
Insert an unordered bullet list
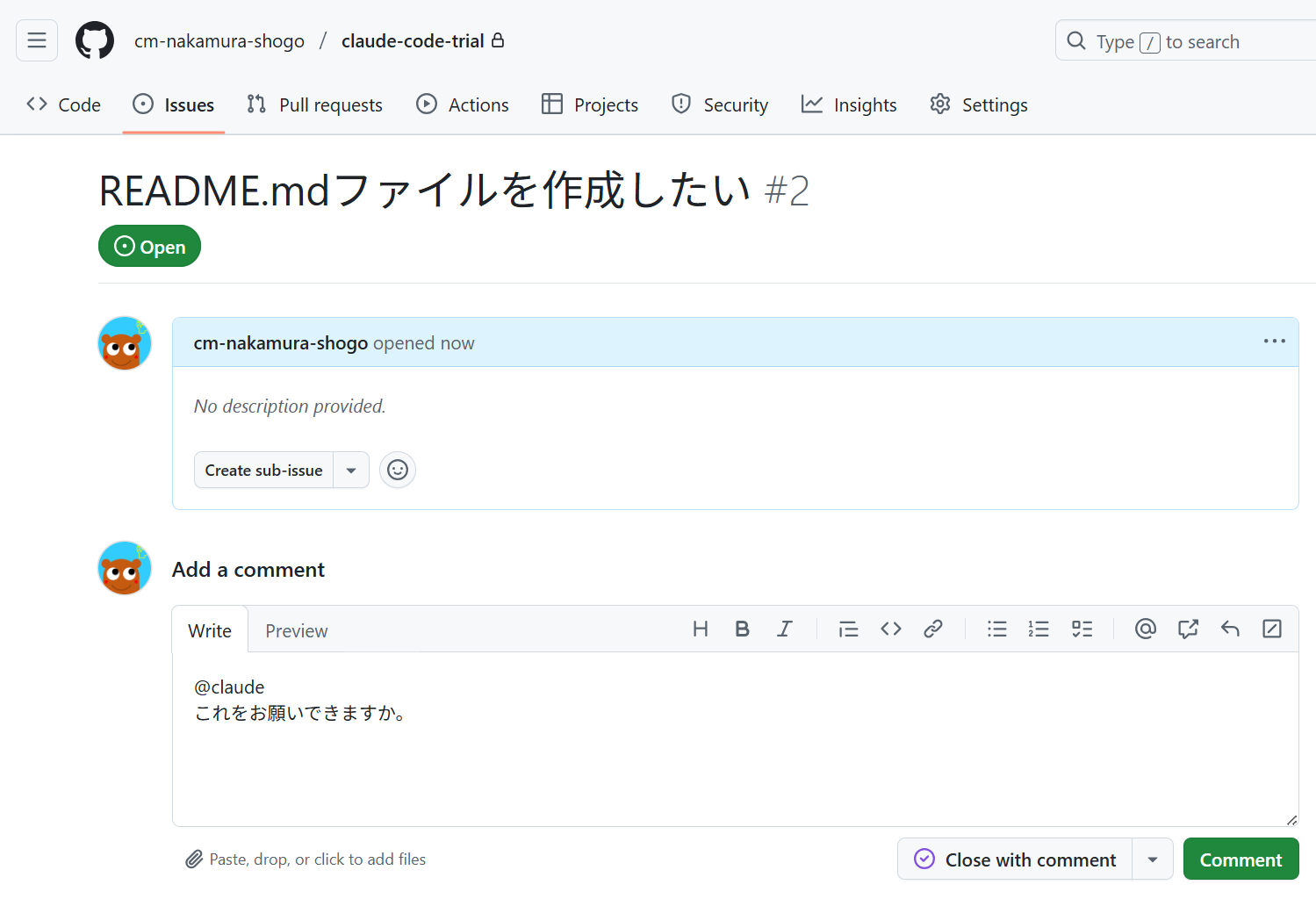(996, 629)
